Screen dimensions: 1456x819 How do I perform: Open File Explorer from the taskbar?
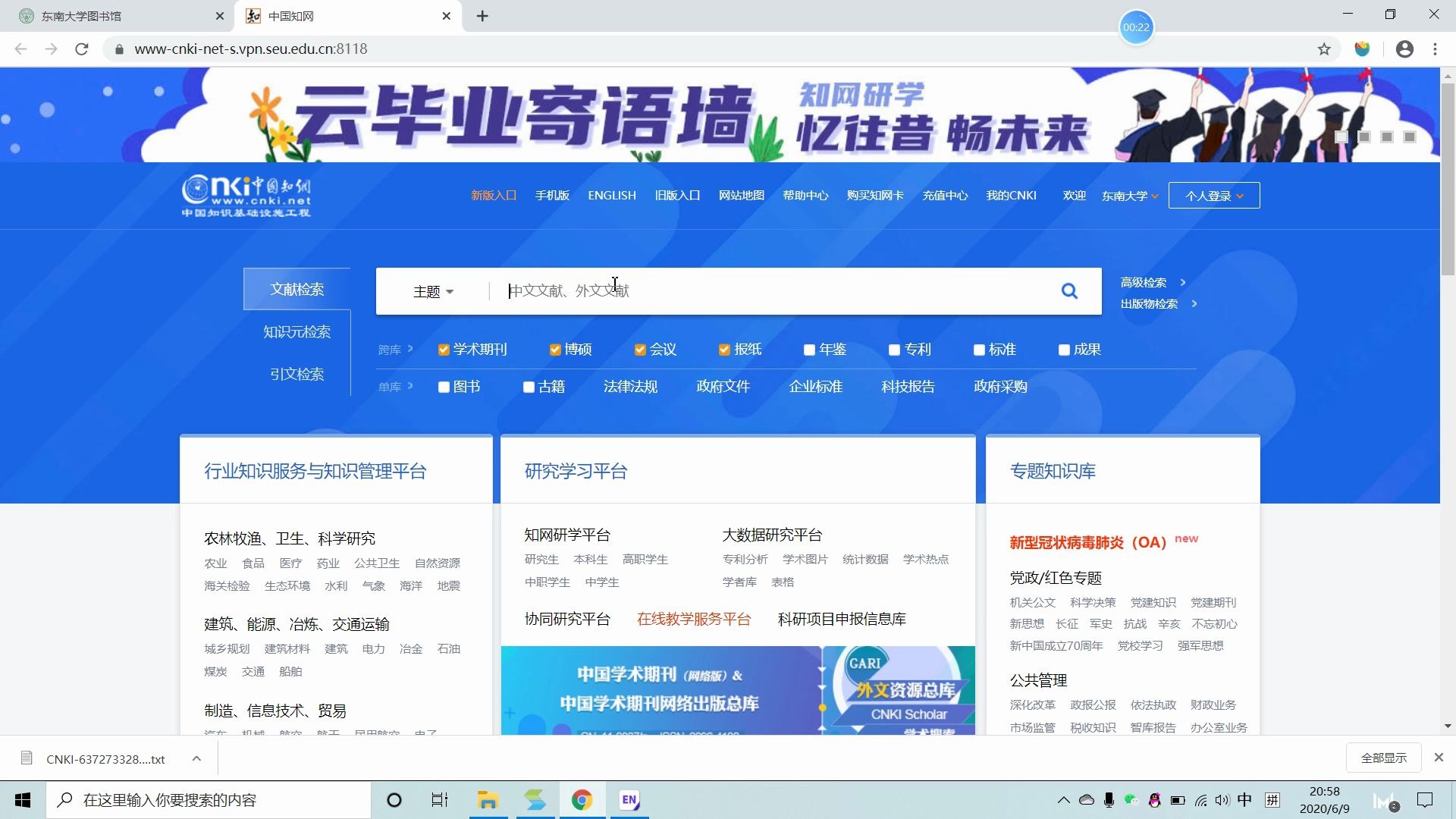[488, 800]
